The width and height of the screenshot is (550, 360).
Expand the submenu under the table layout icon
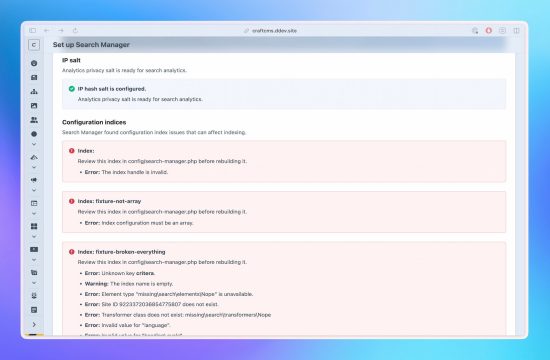pos(34,213)
